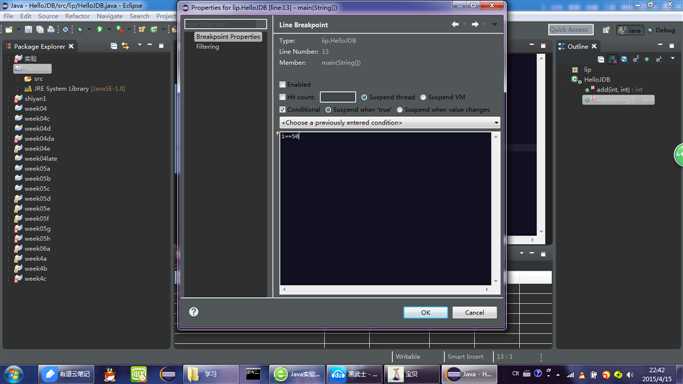Toggle Hide Non-Public Members in Outline toolbar

coord(646,59)
